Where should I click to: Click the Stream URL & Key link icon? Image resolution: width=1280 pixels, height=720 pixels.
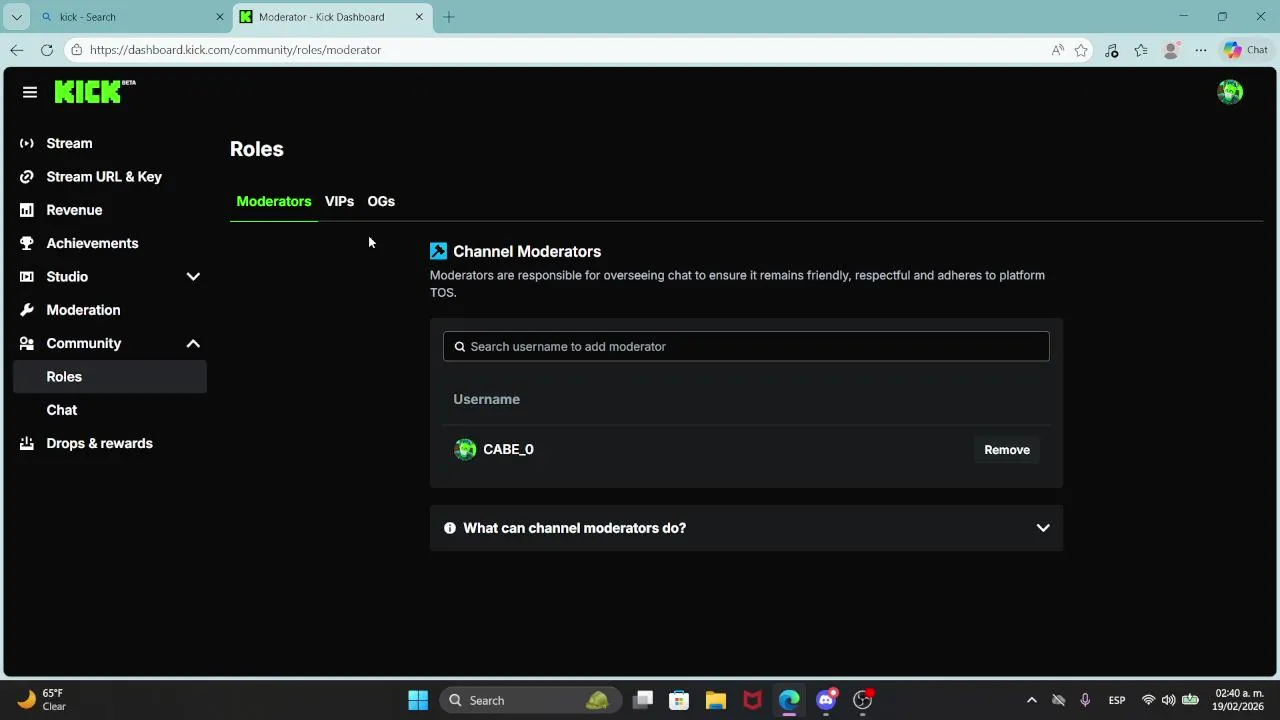point(27,177)
